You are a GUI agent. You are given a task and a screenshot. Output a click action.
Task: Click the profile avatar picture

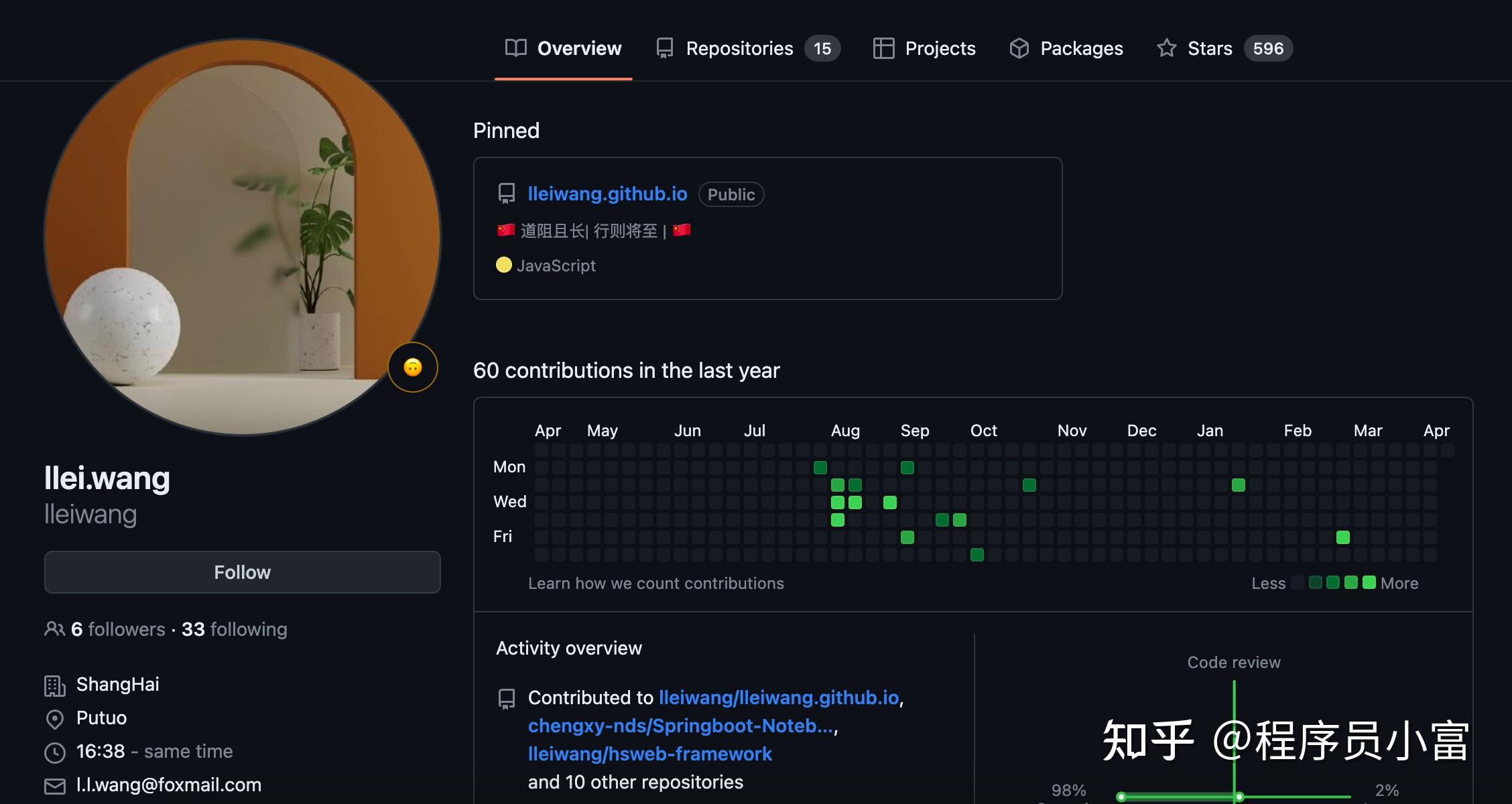pos(242,237)
